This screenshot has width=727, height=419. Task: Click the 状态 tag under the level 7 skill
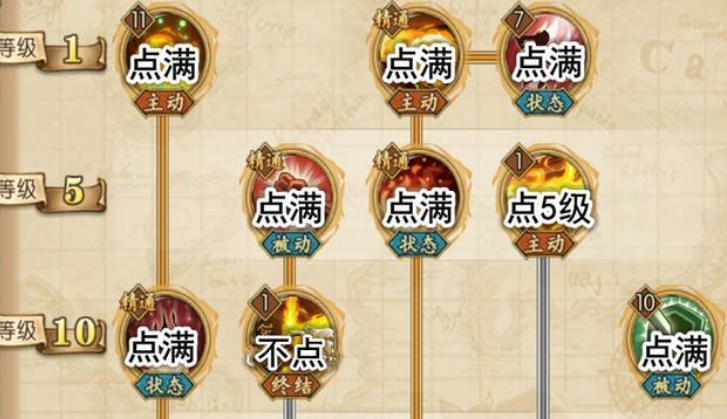coord(546,102)
